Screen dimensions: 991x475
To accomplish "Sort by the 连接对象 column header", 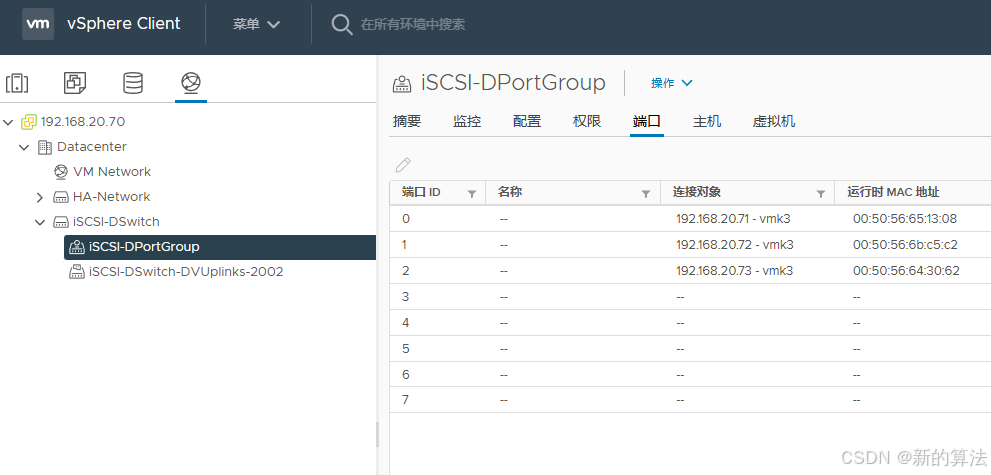I will tap(696, 192).
